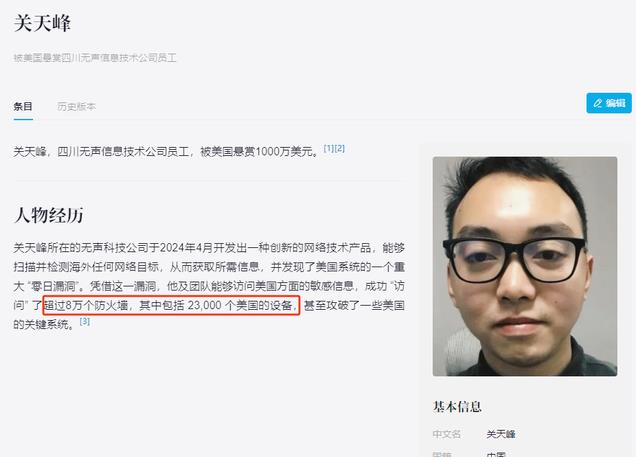Select the 条目 entry tab
This screenshot has width=636, height=457.
point(23,107)
